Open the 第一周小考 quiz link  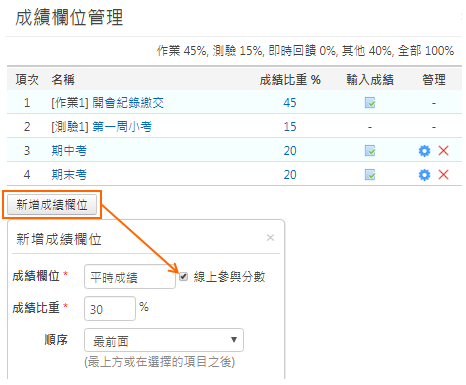pyautogui.click(x=122, y=127)
